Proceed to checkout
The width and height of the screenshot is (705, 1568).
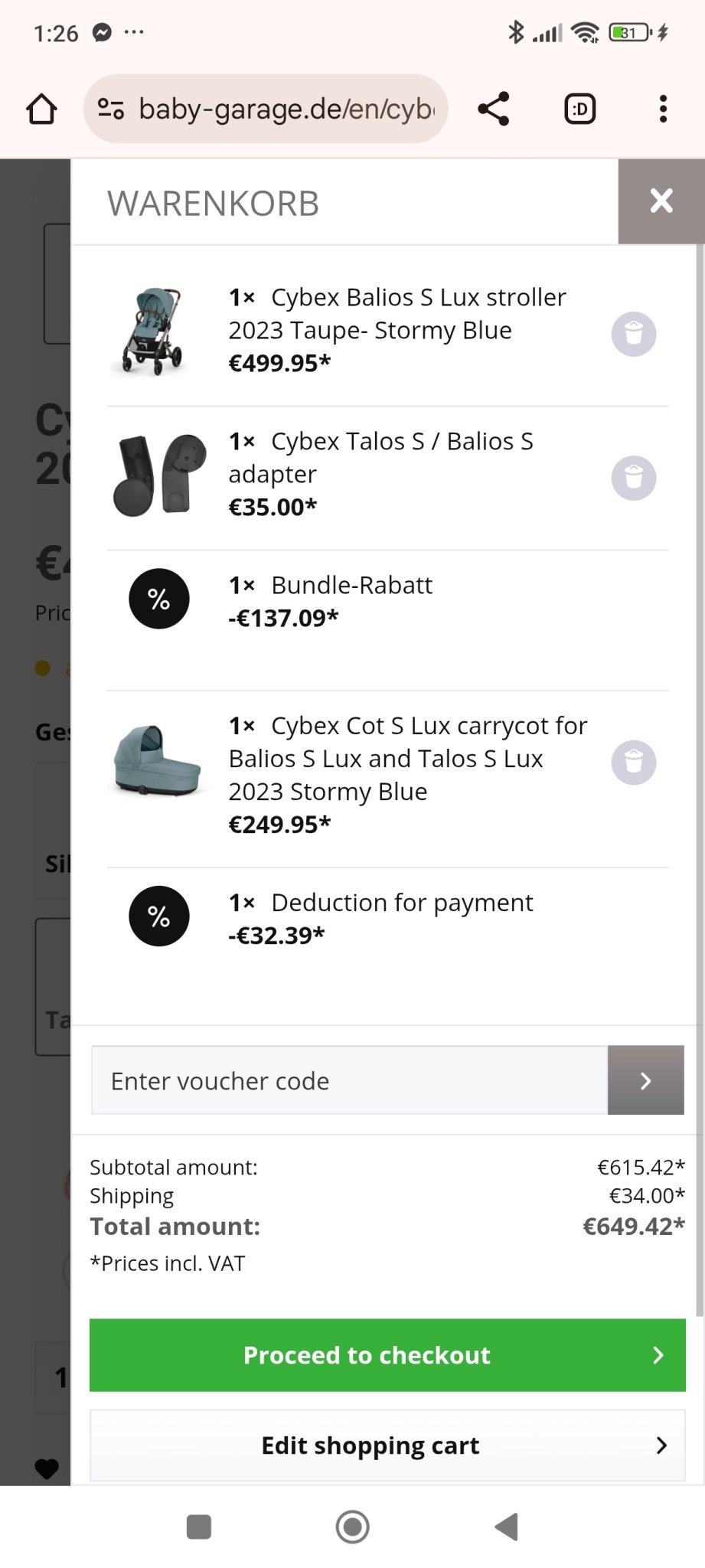387,1354
